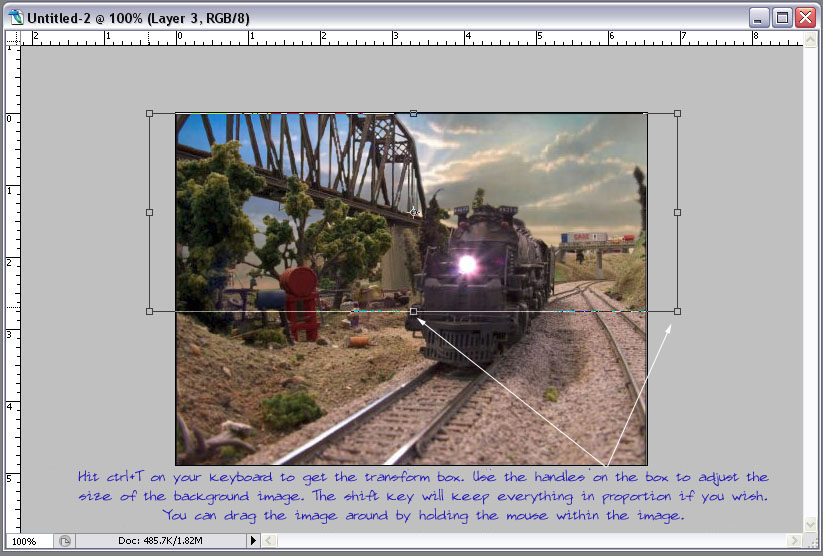Click the bottom-right transform box handle
Viewport: 823px width, 556px height.
coord(678,311)
